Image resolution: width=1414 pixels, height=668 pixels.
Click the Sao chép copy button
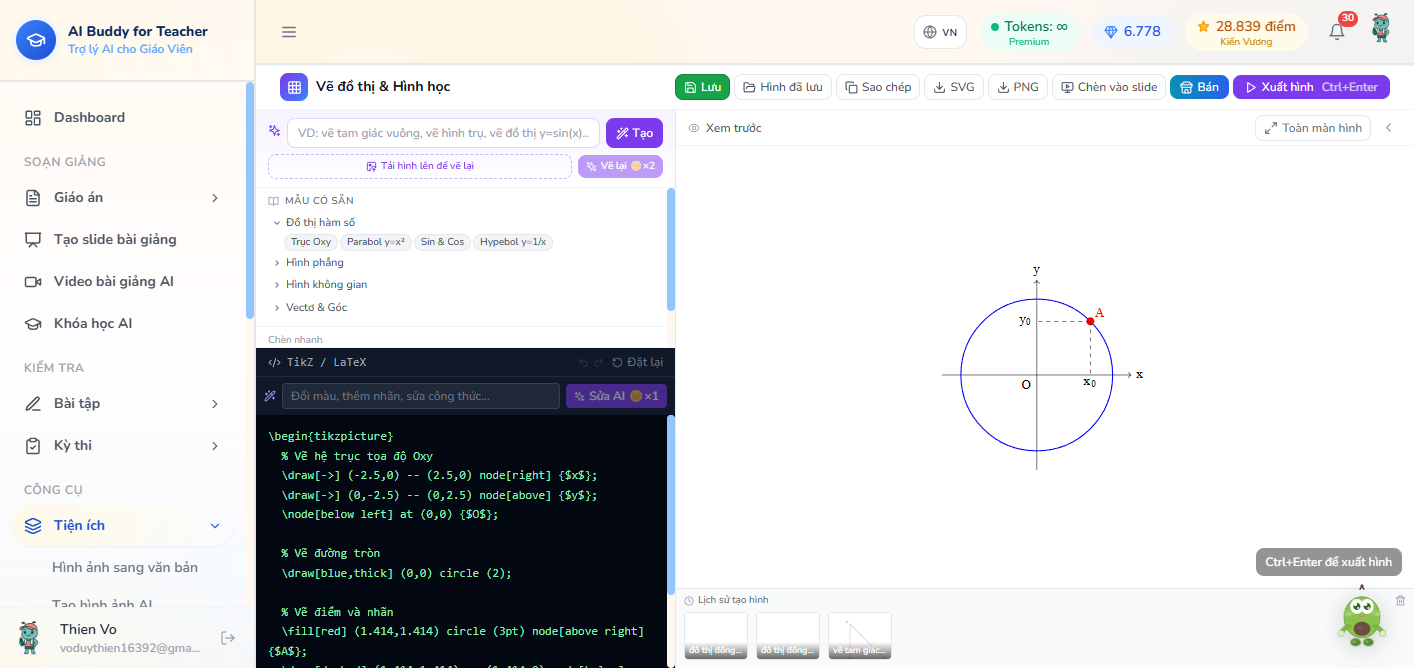(x=877, y=87)
